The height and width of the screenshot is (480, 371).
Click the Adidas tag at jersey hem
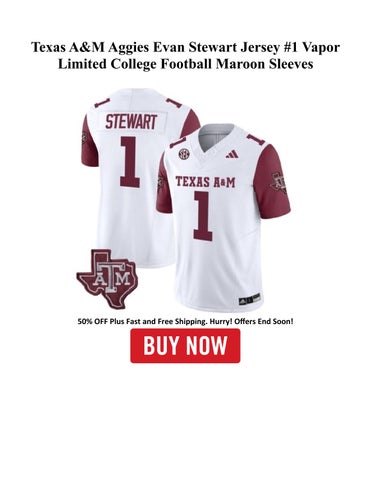point(249,299)
